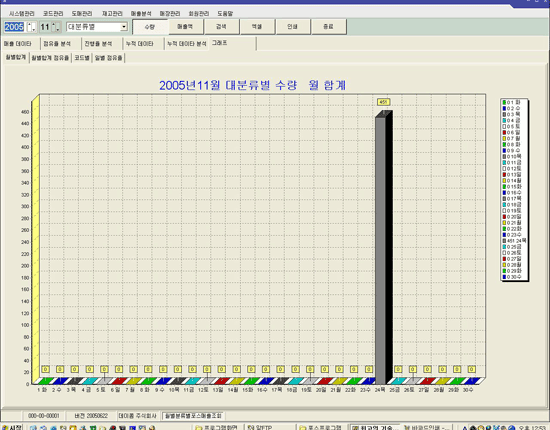Screen dimensions: 550x430
Task: Decrease the month with the down arrow
Action: pos(58,29)
